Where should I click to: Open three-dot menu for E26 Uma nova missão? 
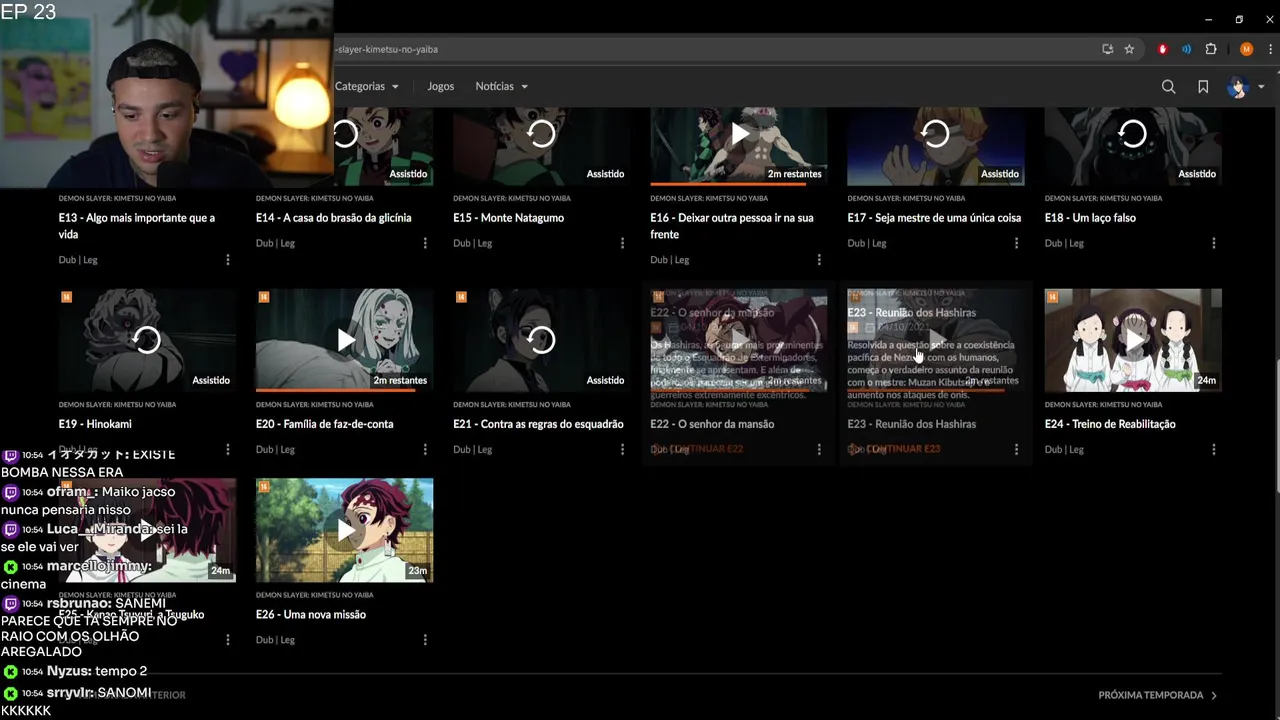(425, 640)
